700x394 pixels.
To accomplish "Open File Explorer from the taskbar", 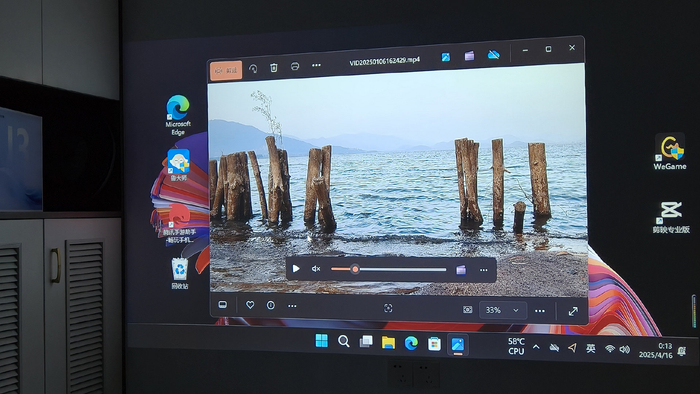I will pyautogui.click(x=388, y=343).
